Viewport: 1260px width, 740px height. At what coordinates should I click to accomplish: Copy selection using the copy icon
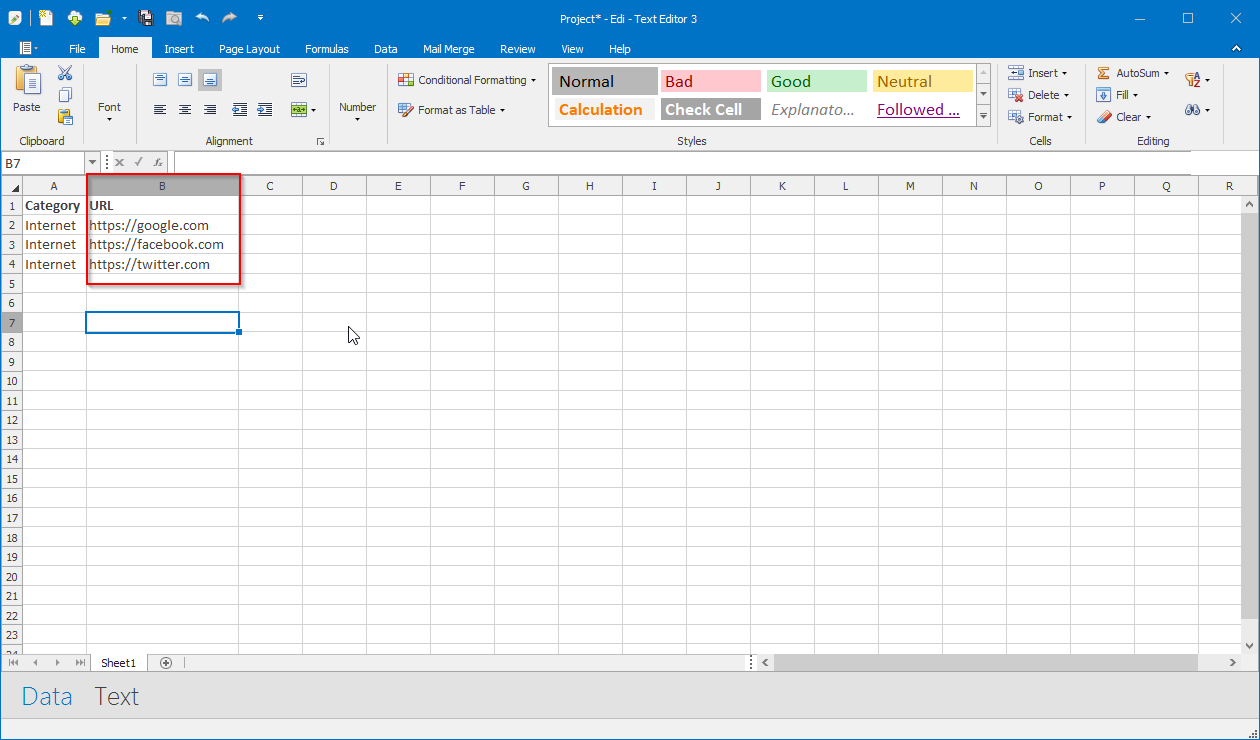[65, 95]
